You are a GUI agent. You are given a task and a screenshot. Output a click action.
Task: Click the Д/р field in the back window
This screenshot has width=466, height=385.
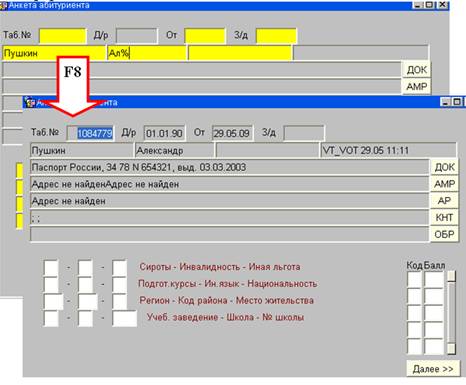(x=137, y=36)
